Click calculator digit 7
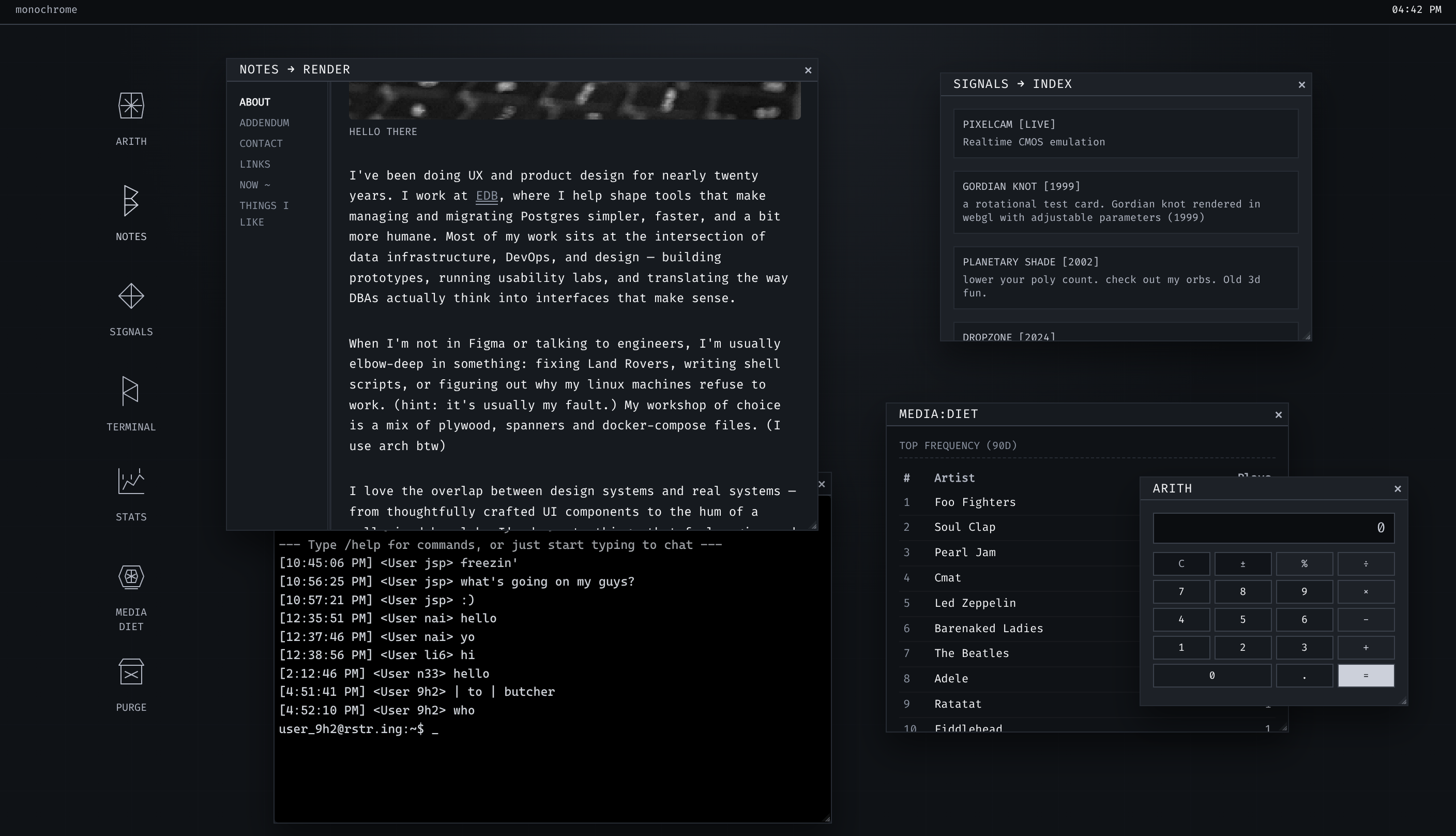The width and height of the screenshot is (1456, 836). click(x=1181, y=591)
